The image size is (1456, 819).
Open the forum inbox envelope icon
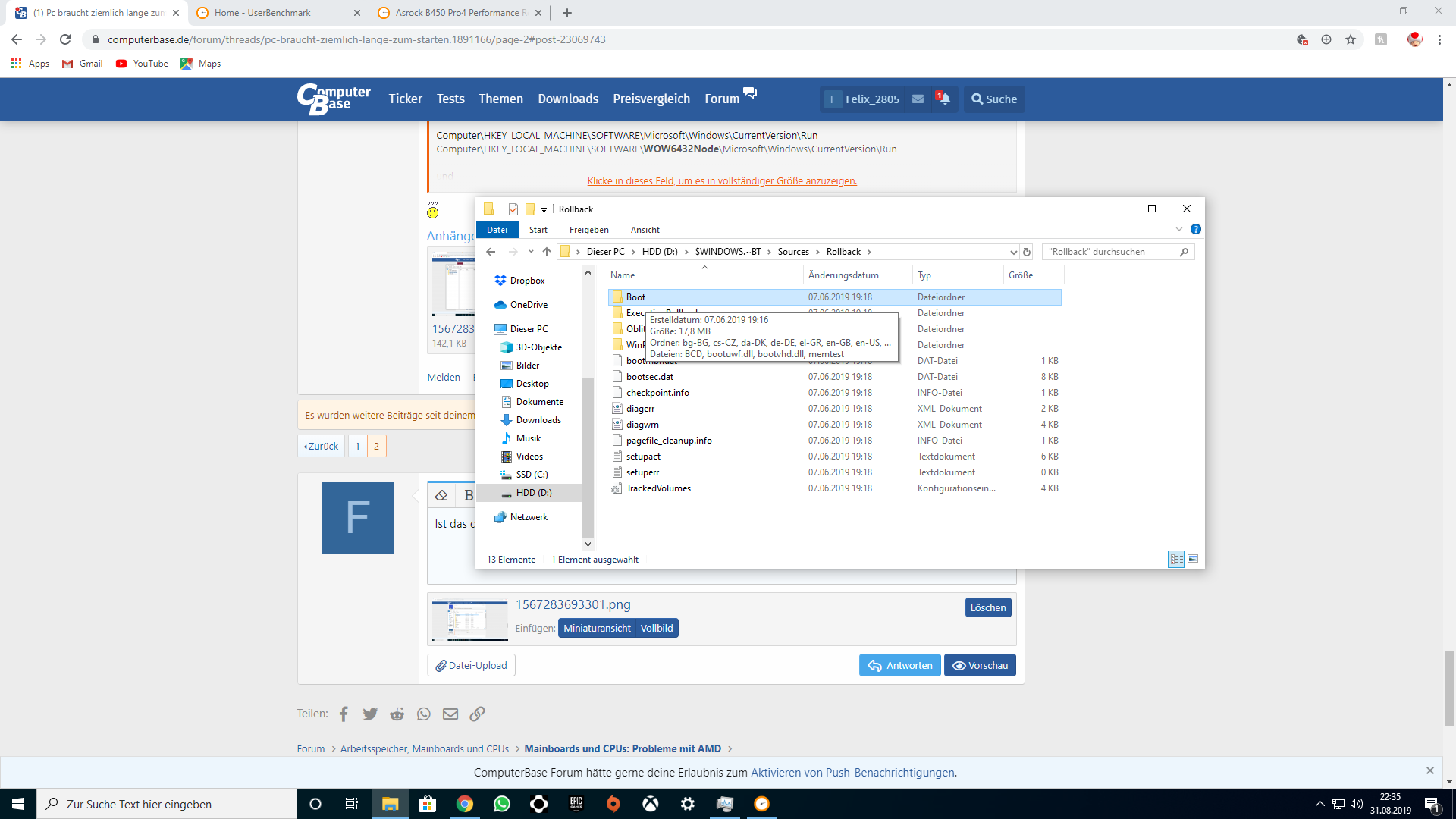coord(918,99)
